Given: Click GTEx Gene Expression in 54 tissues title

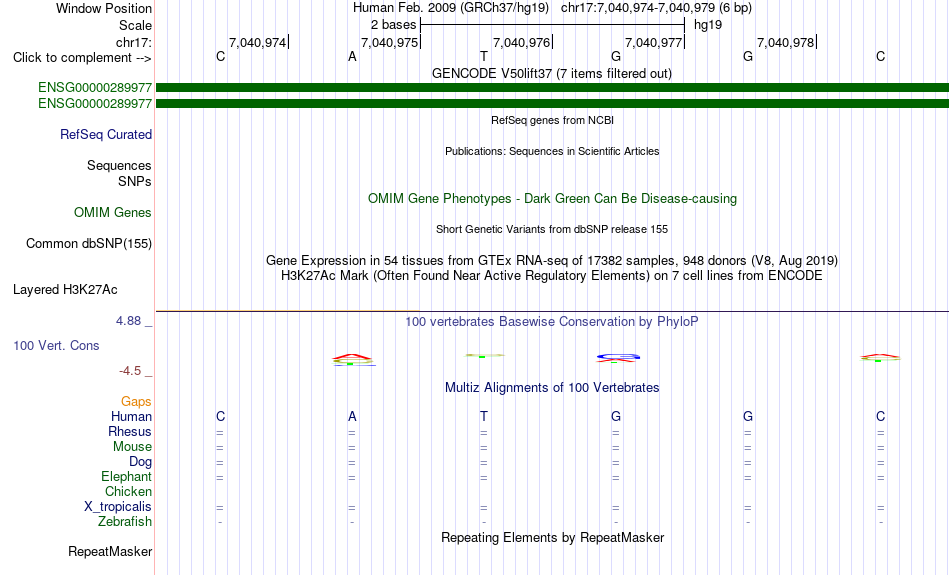Looking at the screenshot, I should (552, 261).
